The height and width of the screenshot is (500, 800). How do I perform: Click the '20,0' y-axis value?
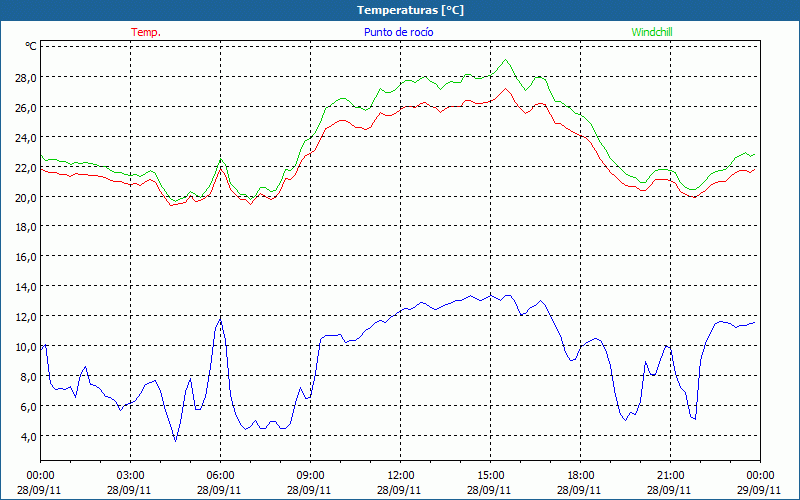pyautogui.click(x=26, y=197)
